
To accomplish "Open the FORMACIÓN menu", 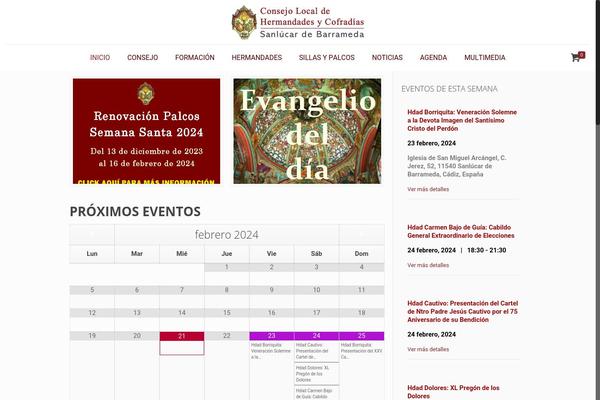I will 195,57.
